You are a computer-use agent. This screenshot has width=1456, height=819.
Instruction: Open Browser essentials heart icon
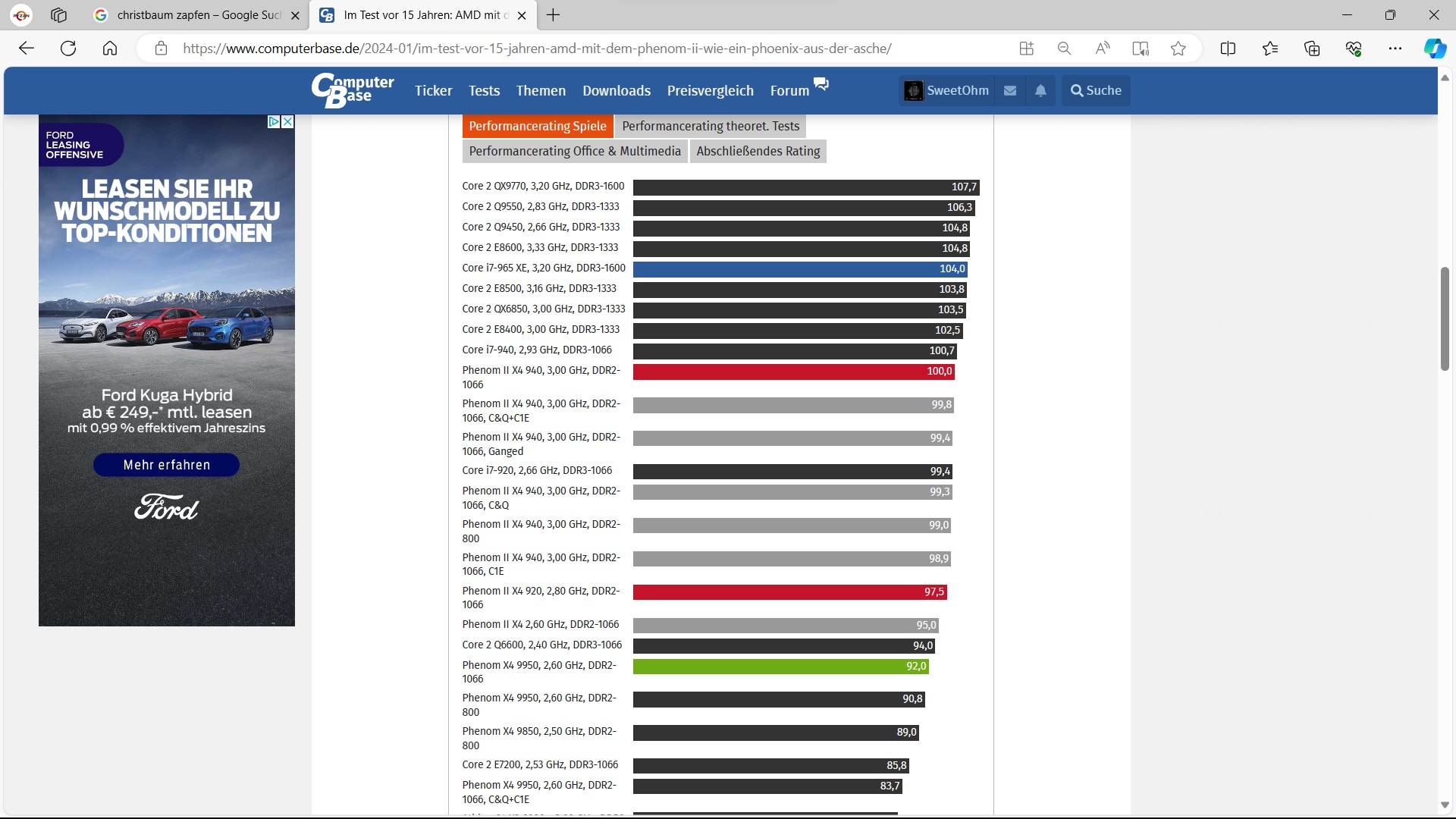click(x=1354, y=49)
